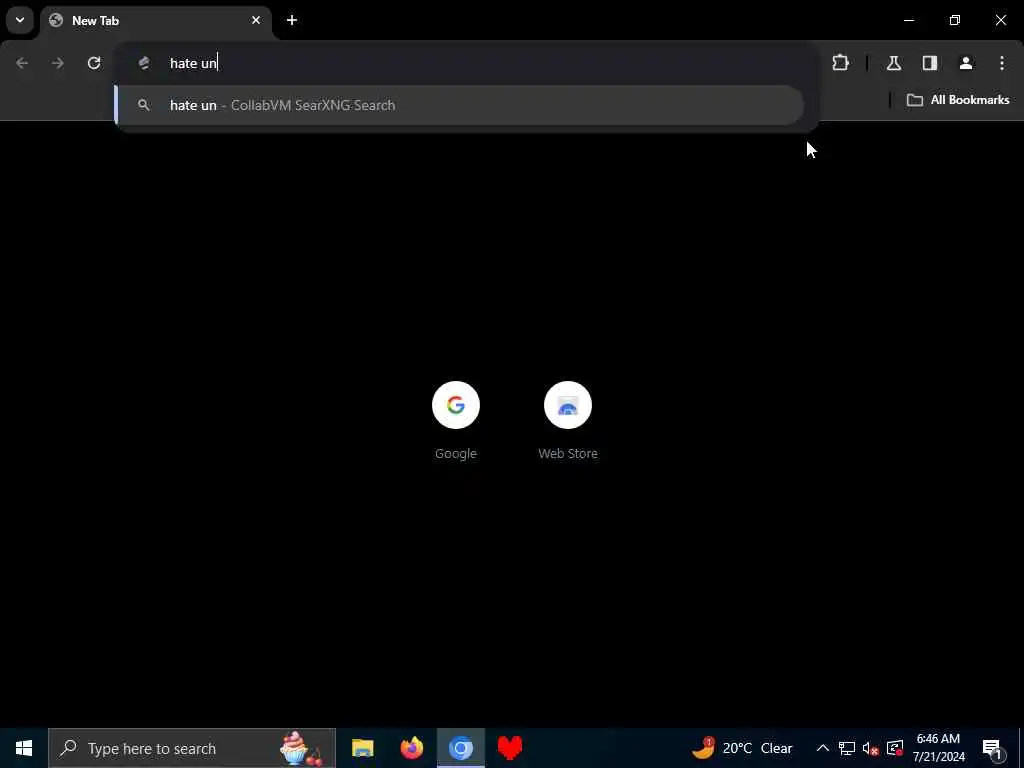
Task: Open the tab search dropdown arrow
Action: (20, 20)
